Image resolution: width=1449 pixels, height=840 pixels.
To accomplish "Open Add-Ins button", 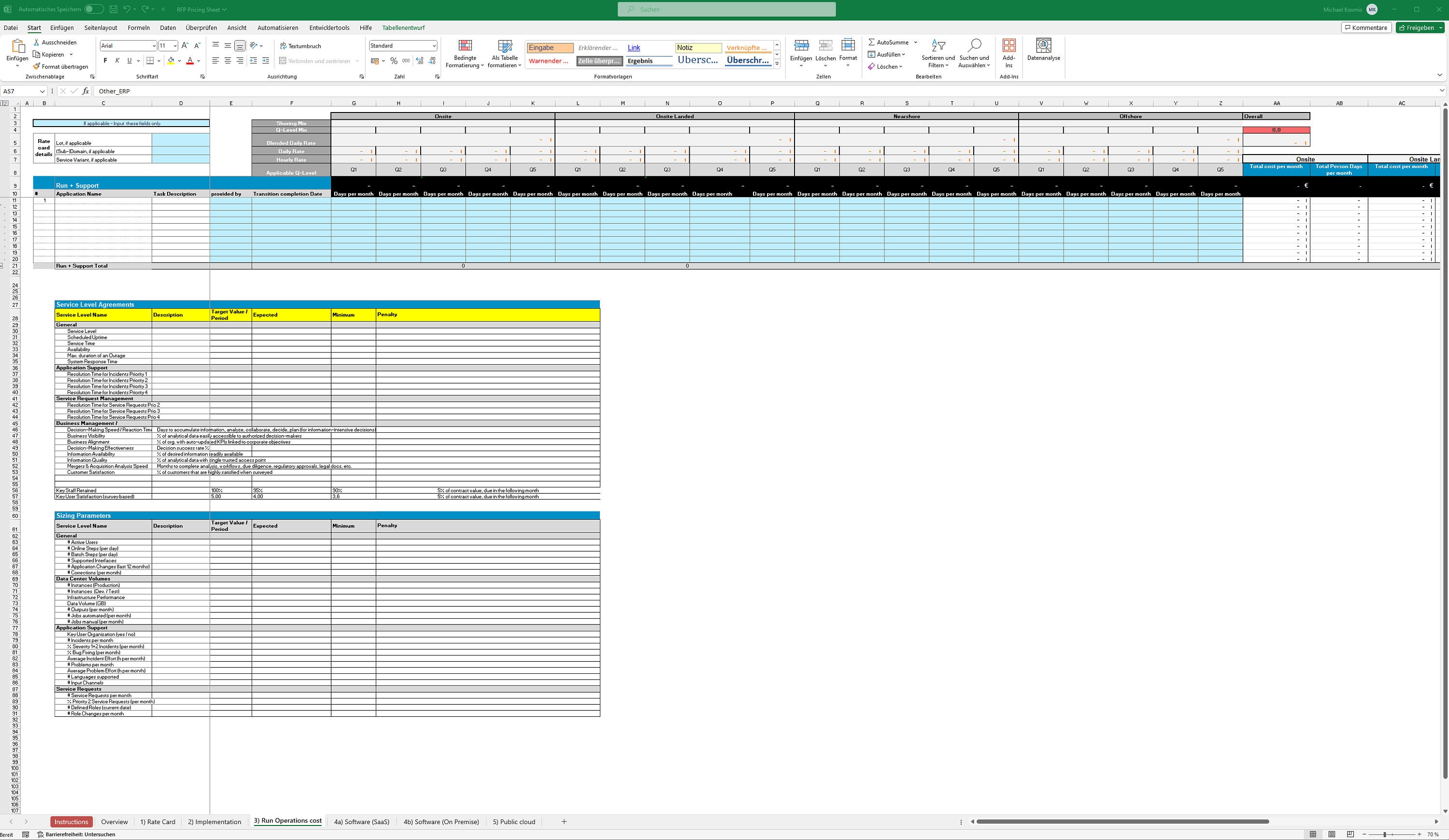I will tap(1009, 54).
